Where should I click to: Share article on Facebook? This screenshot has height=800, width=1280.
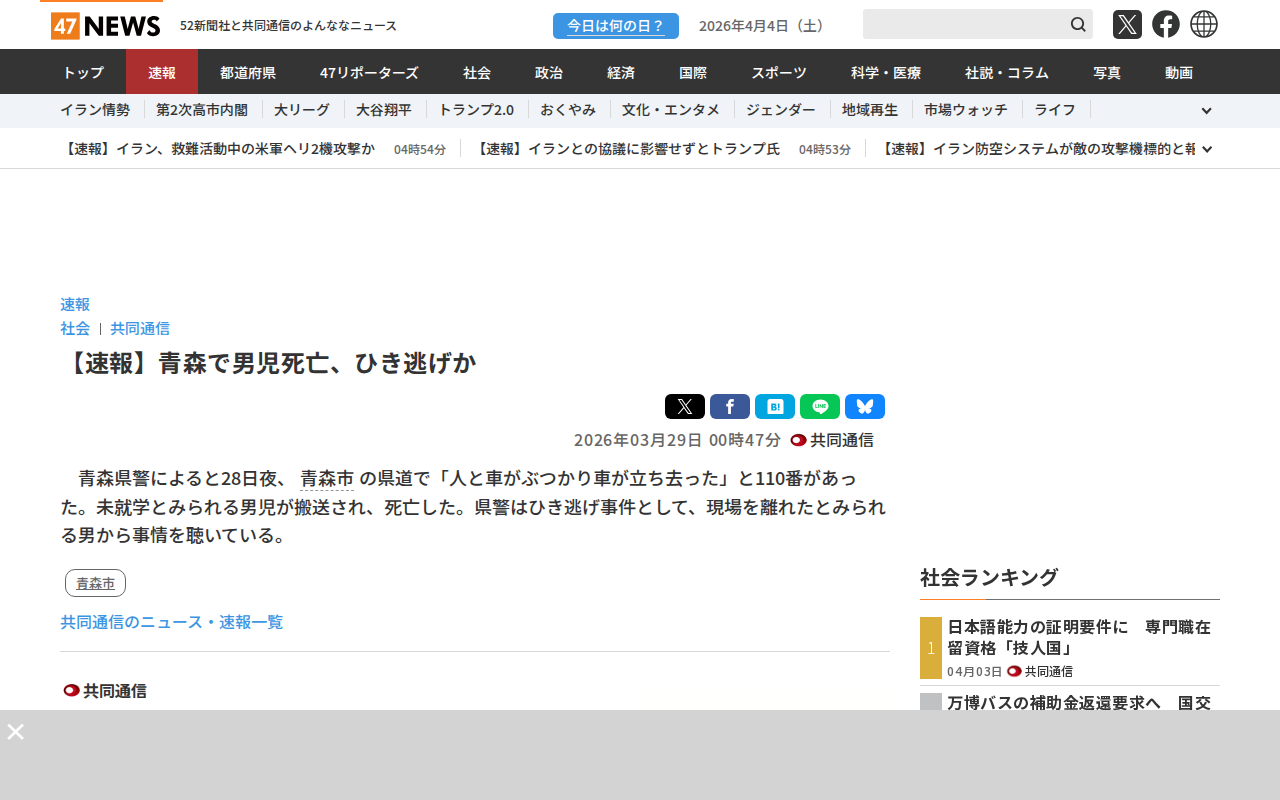pyautogui.click(x=730, y=407)
